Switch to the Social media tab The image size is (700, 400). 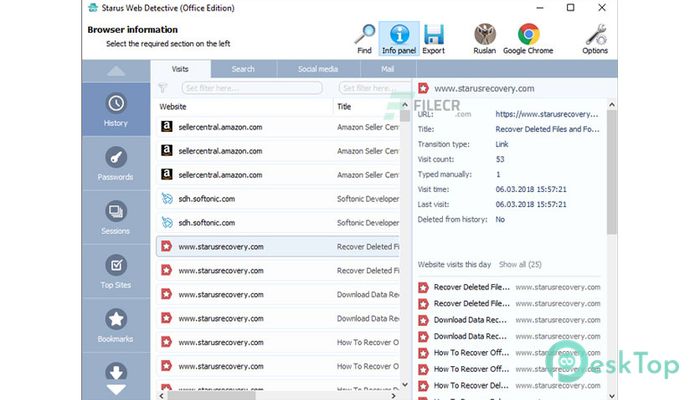pos(318,69)
